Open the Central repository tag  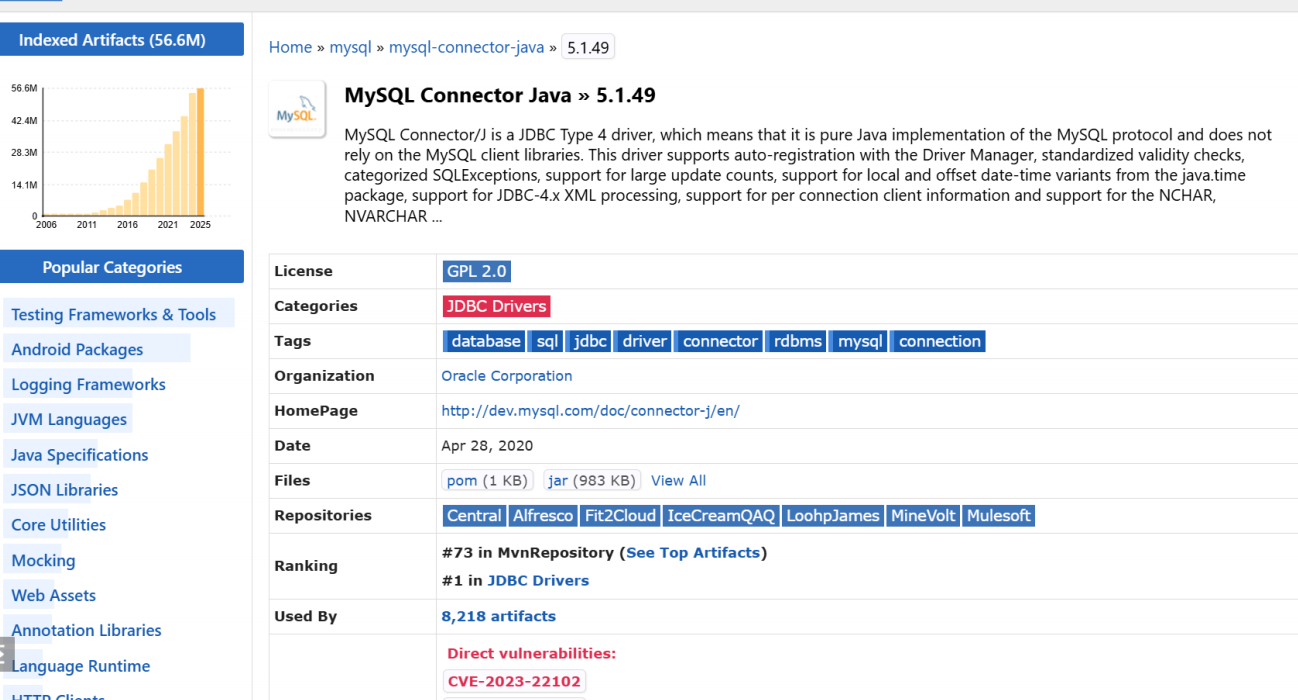(x=474, y=516)
